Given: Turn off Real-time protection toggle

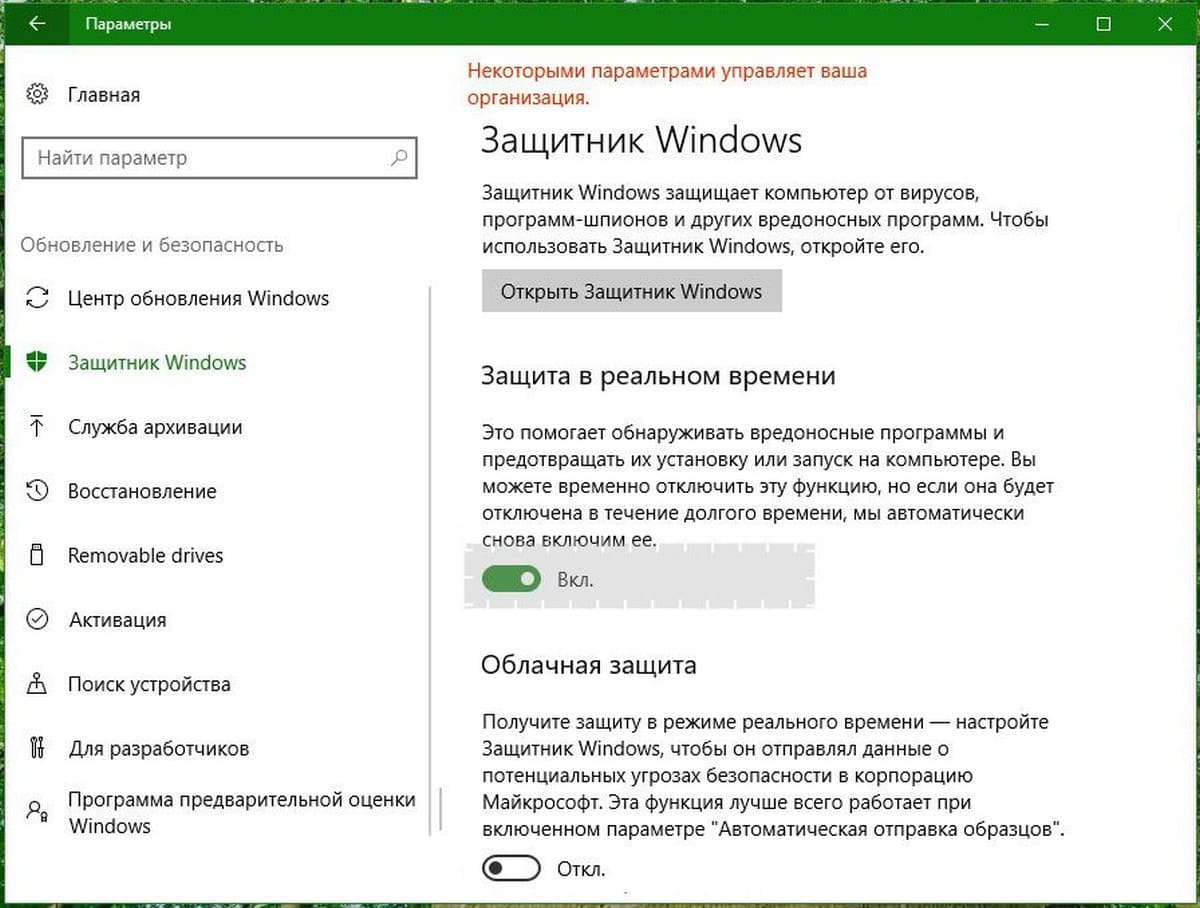Looking at the screenshot, I should point(511,578).
